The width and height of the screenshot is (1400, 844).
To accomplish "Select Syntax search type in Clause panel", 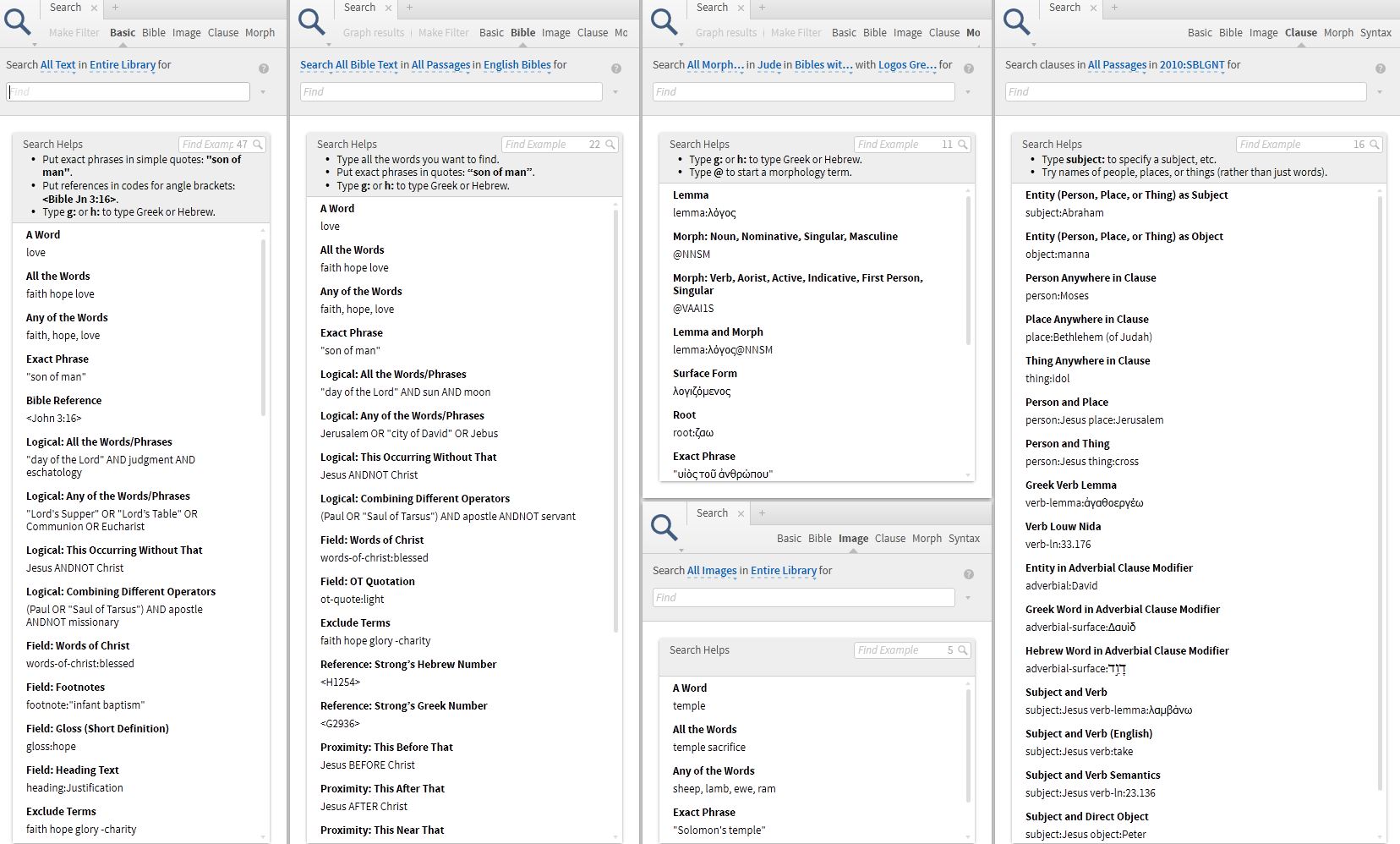I will point(1375,33).
